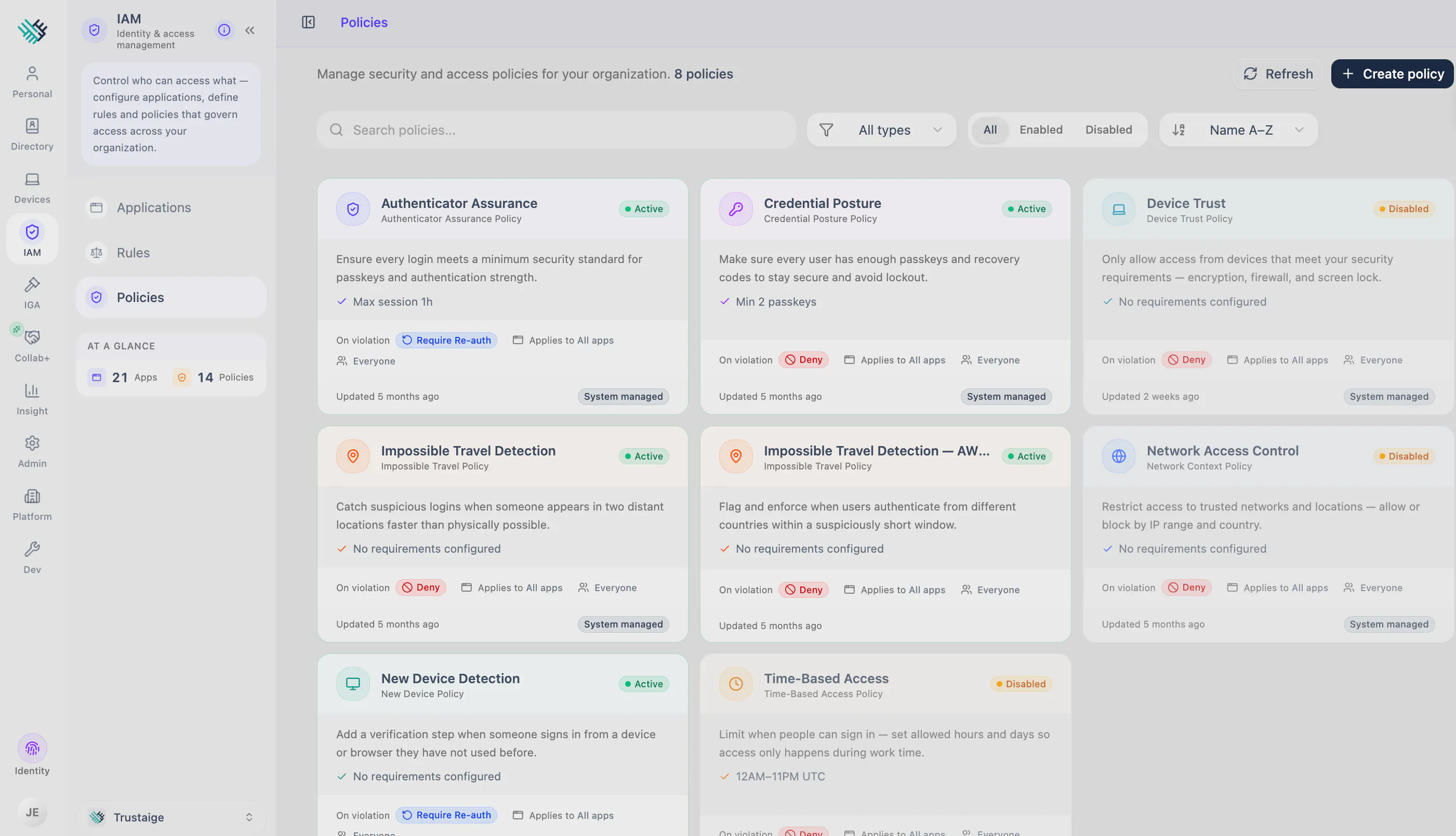Open the Name A–Z sort dropdown
The height and width of the screenshot is (836, 1456).
[x=1238, y=130]
